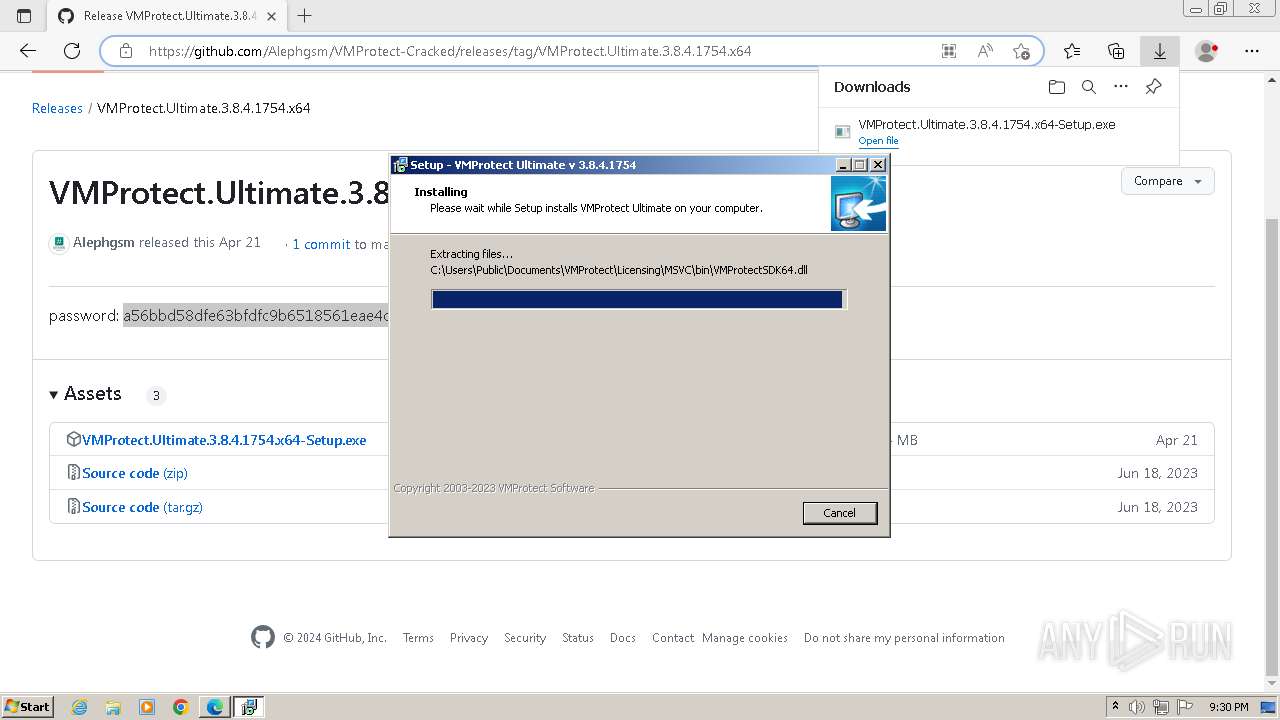Download Source code (zip)
The image size is (1280, 720).
click(135, 473)
